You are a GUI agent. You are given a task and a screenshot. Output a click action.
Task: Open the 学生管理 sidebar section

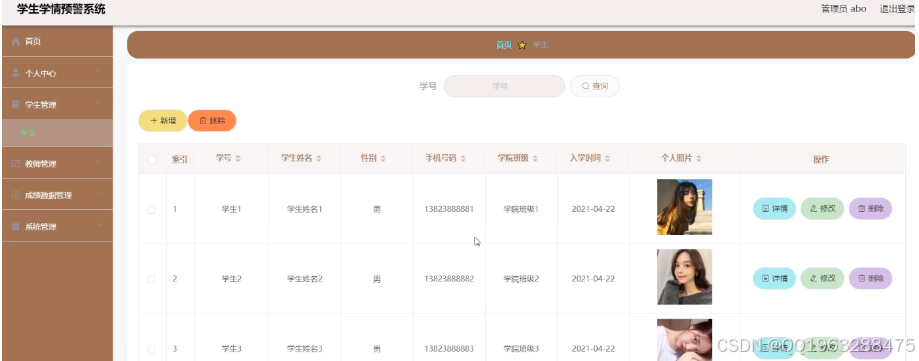pyautogui.click(x=57, y=104)
